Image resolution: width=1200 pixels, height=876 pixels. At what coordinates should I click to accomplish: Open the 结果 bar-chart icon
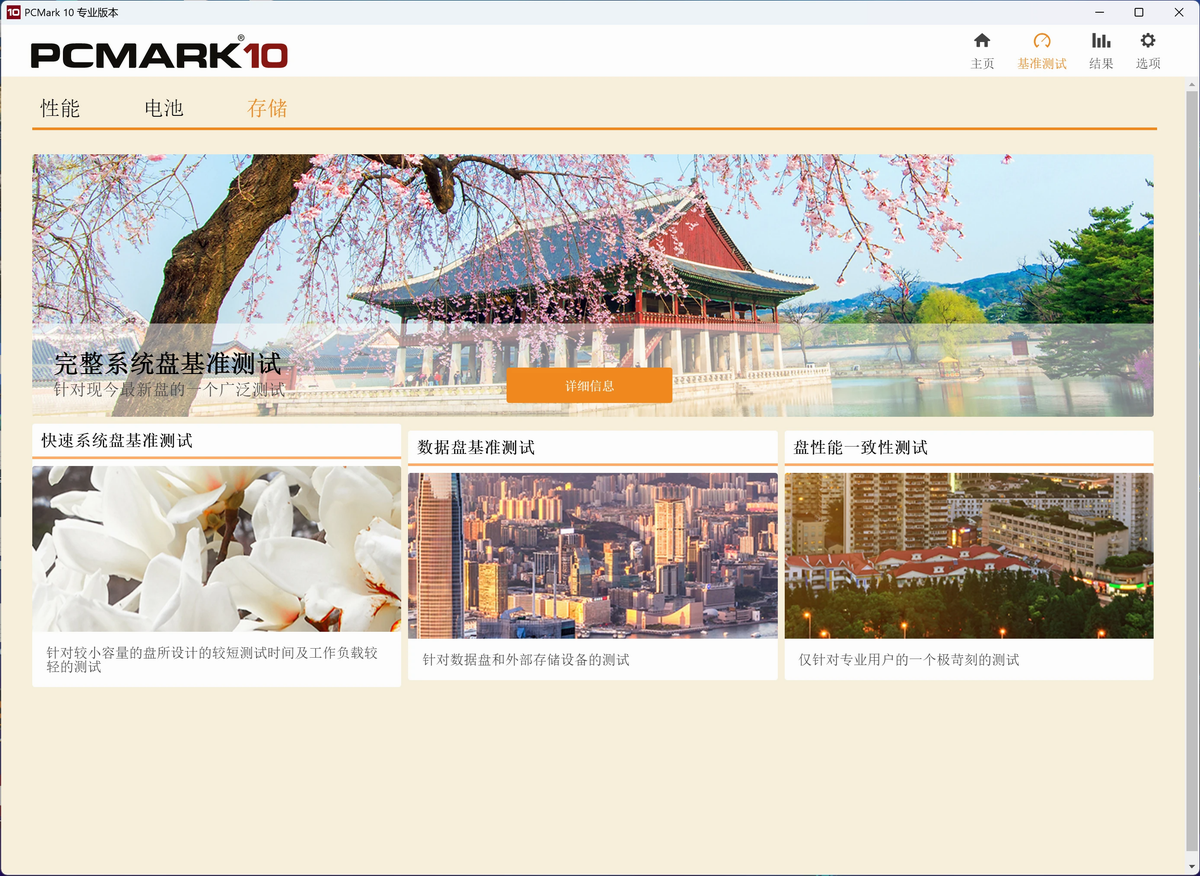tap(1101, 41)
